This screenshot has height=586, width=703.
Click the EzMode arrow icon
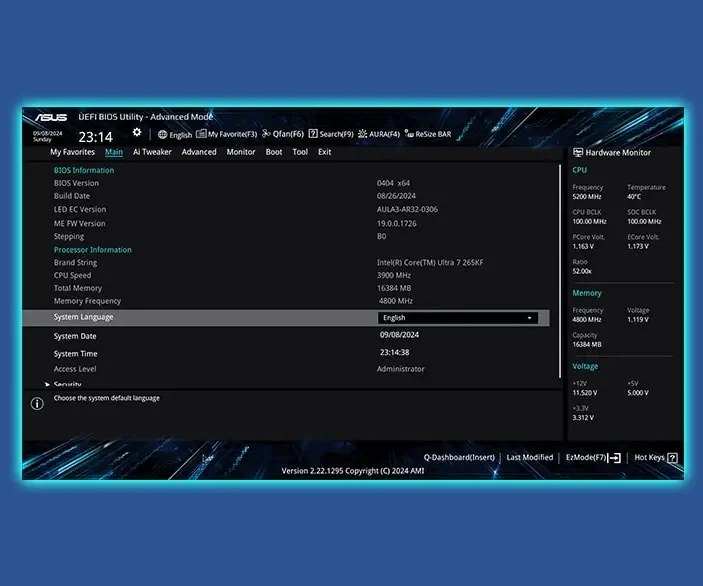(615, 458)
